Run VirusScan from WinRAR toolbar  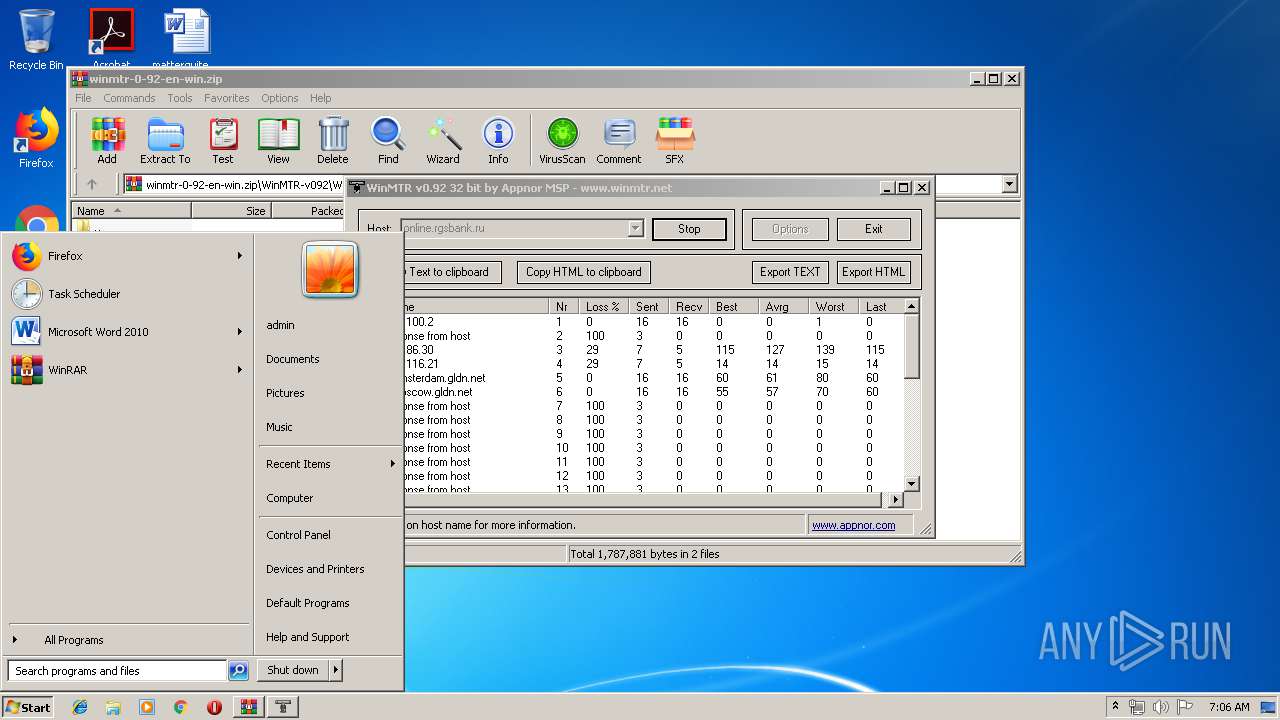click(x=562, y=140)
